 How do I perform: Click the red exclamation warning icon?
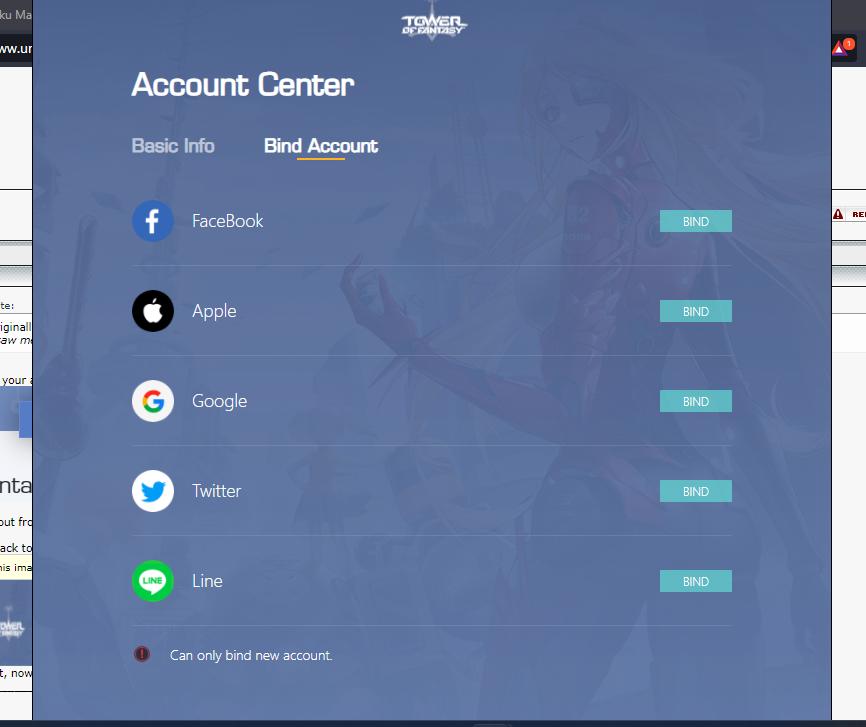142,654
